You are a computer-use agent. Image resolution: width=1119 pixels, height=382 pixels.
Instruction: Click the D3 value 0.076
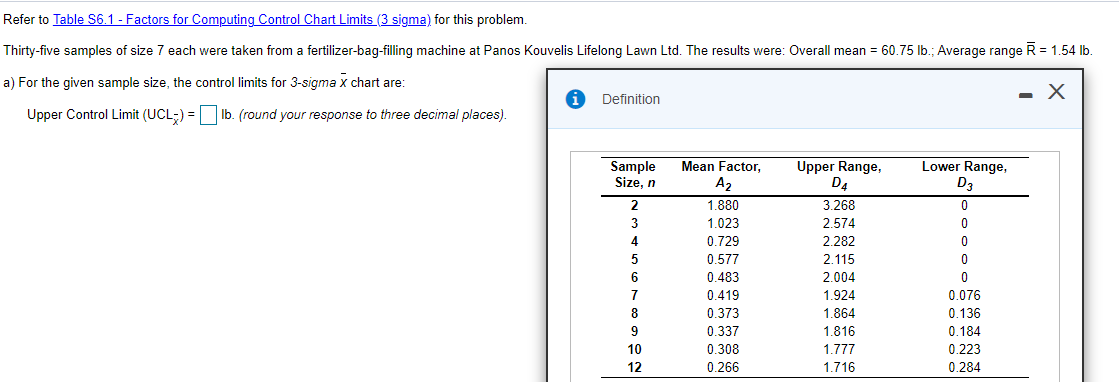tap(964, 296)
